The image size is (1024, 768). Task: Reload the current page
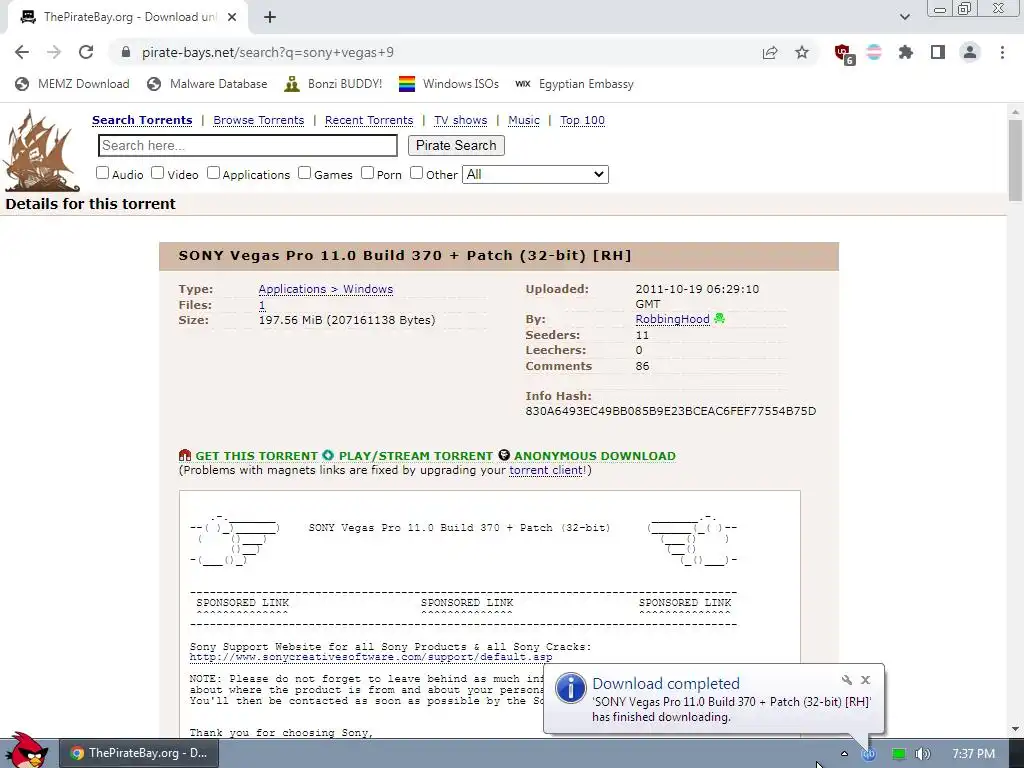pos(86,52)
